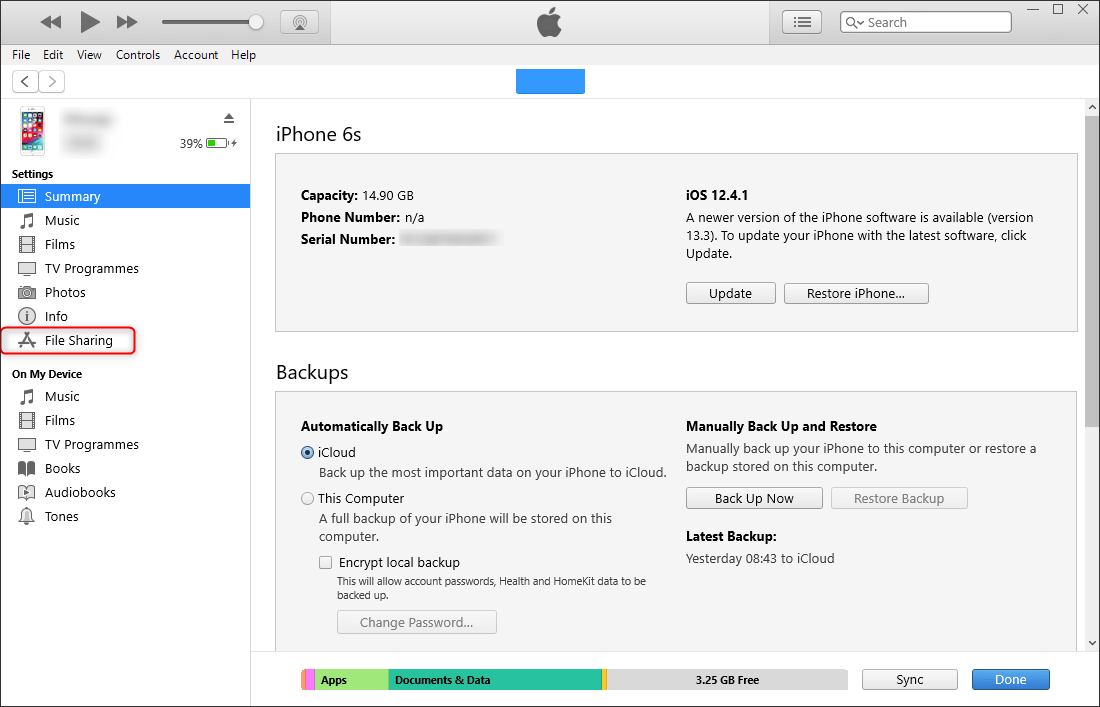The image size is (1100, 707).
Task: Open the AirPlay output icon
Action: 300,22
